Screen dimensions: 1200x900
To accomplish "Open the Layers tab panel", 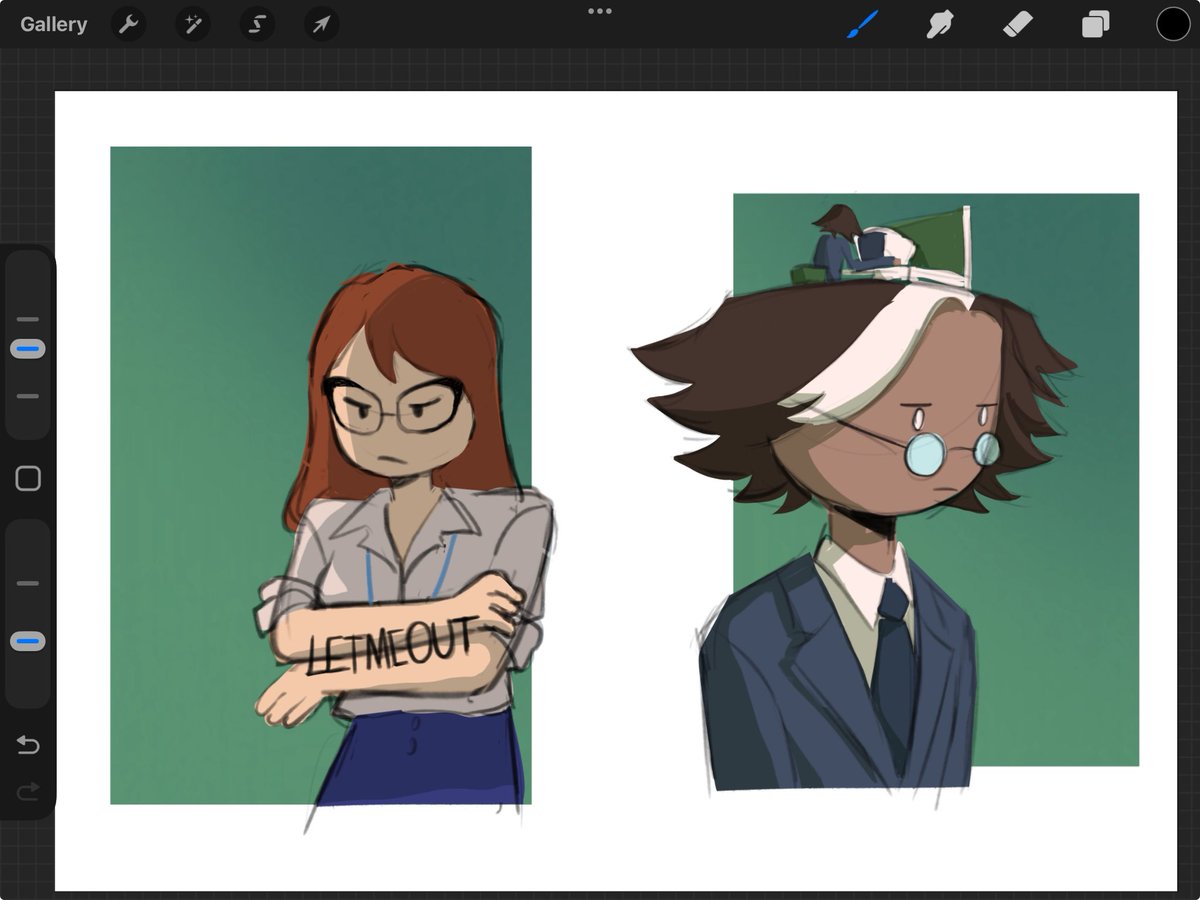I will [1094, 24].
